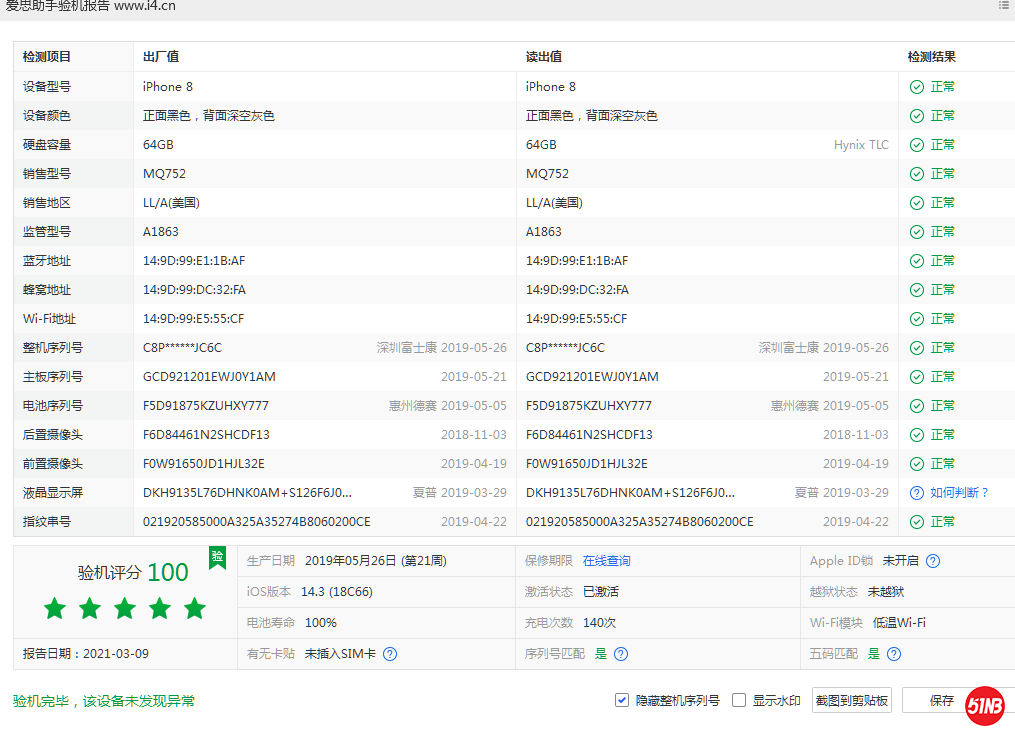Viewport: 1015px width, 736px height.
Task: Click the green 验 badge beside the score
Action: point(217,557)
